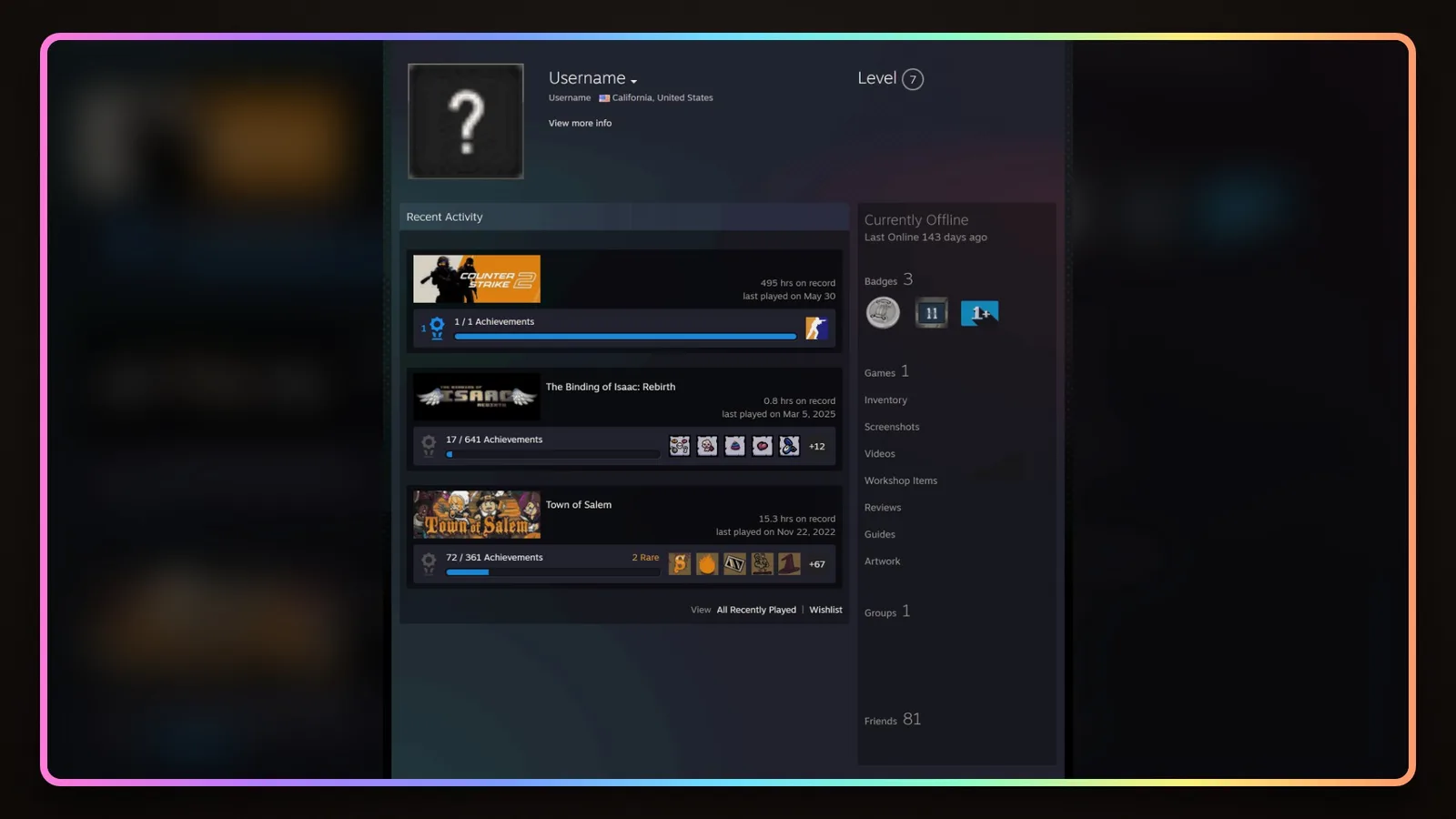The image size is (1456, 819).
Task: Click 17 / 641 Achievements text
Action: tap(494, 440)
